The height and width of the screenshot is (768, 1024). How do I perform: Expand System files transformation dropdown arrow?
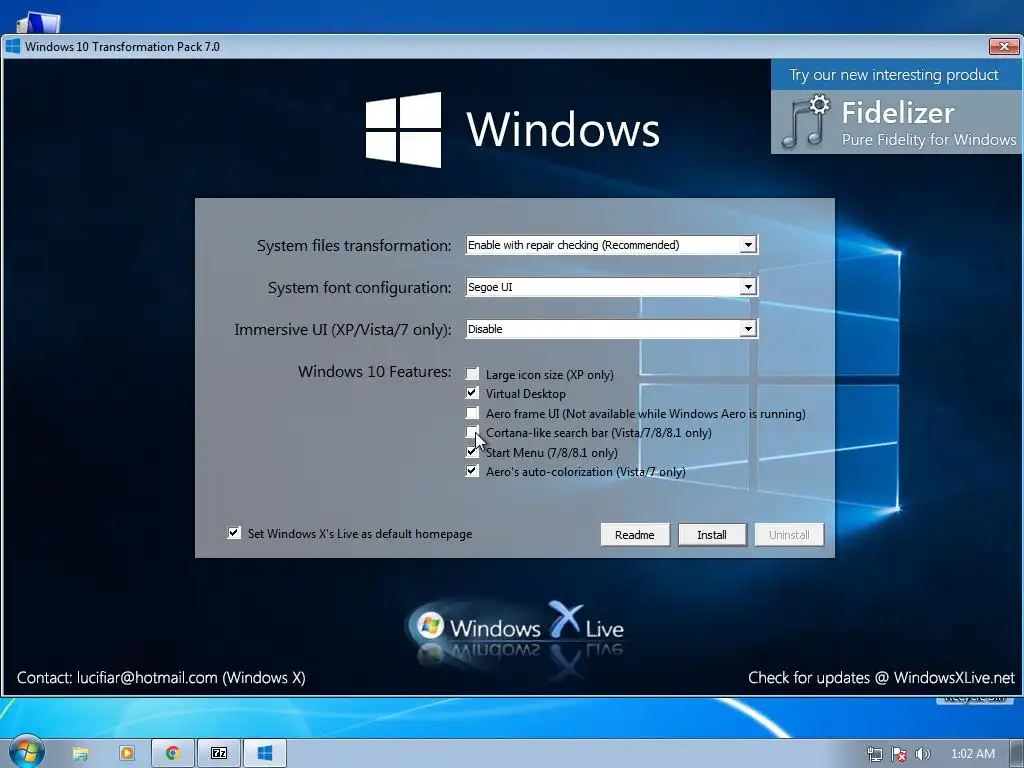[748, 245]
